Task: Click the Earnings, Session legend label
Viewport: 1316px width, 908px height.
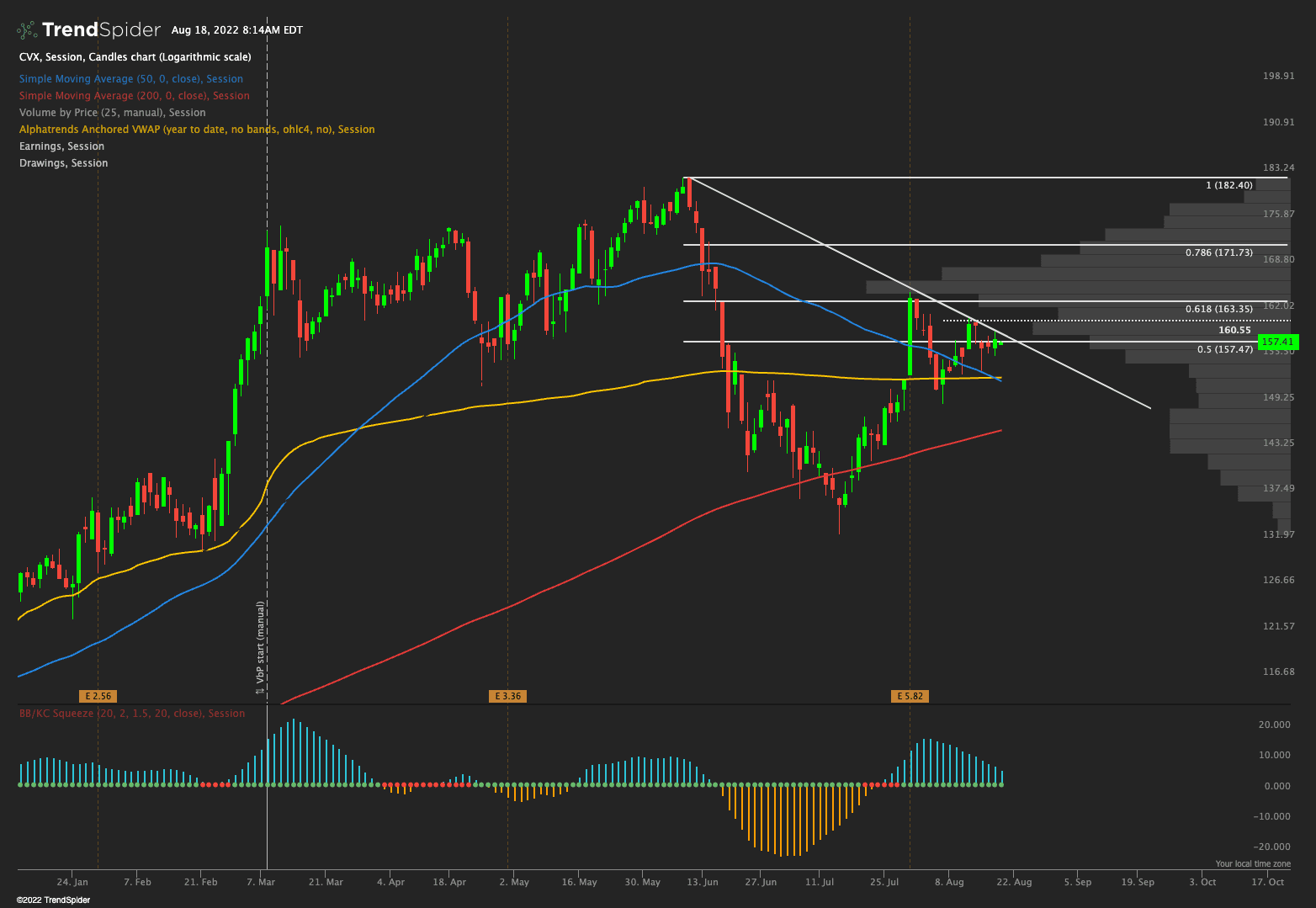Action: pyautogui.click(x=61, y=146)
